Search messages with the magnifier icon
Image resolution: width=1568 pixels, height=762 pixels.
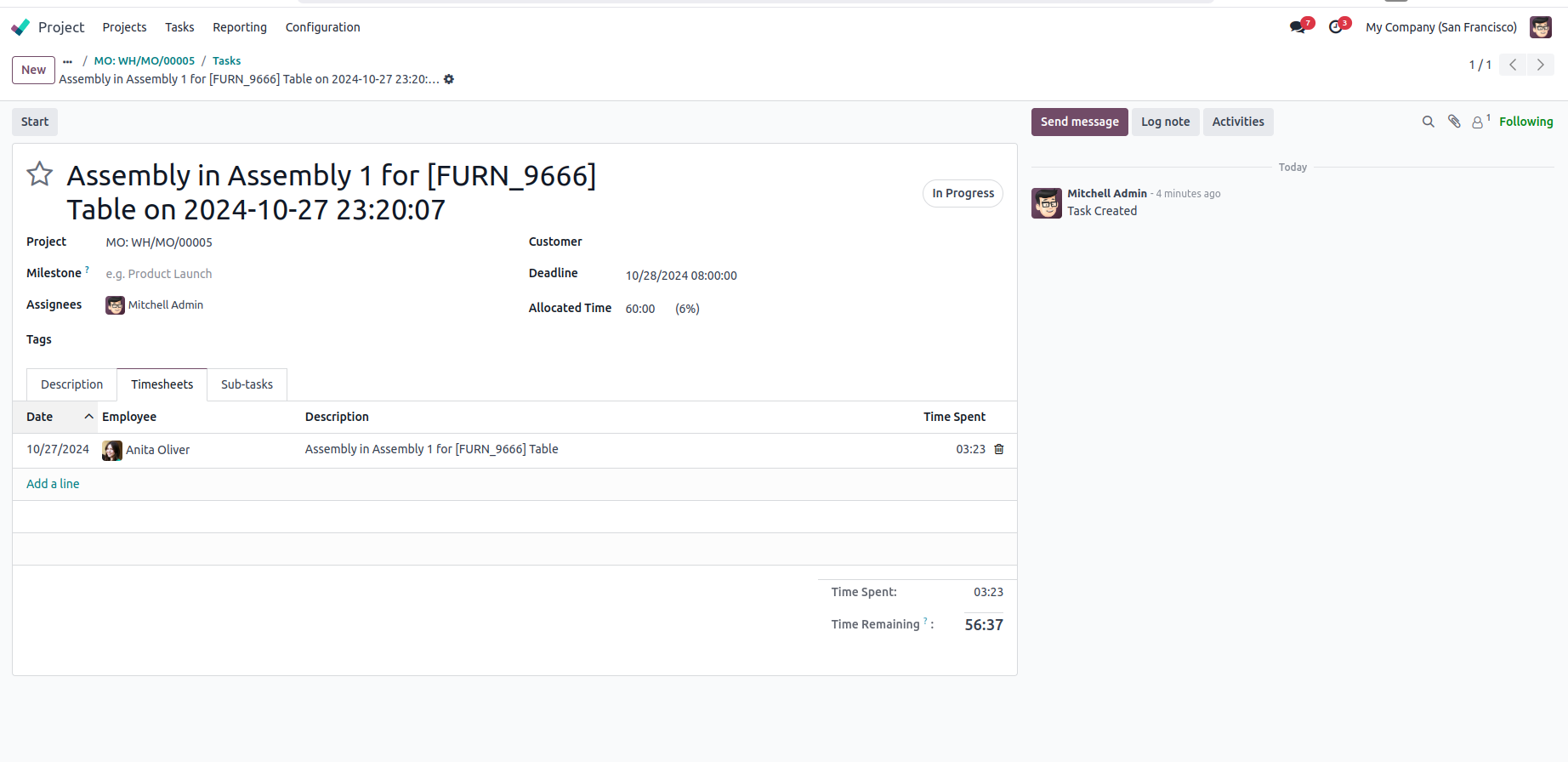[1429, 122]
